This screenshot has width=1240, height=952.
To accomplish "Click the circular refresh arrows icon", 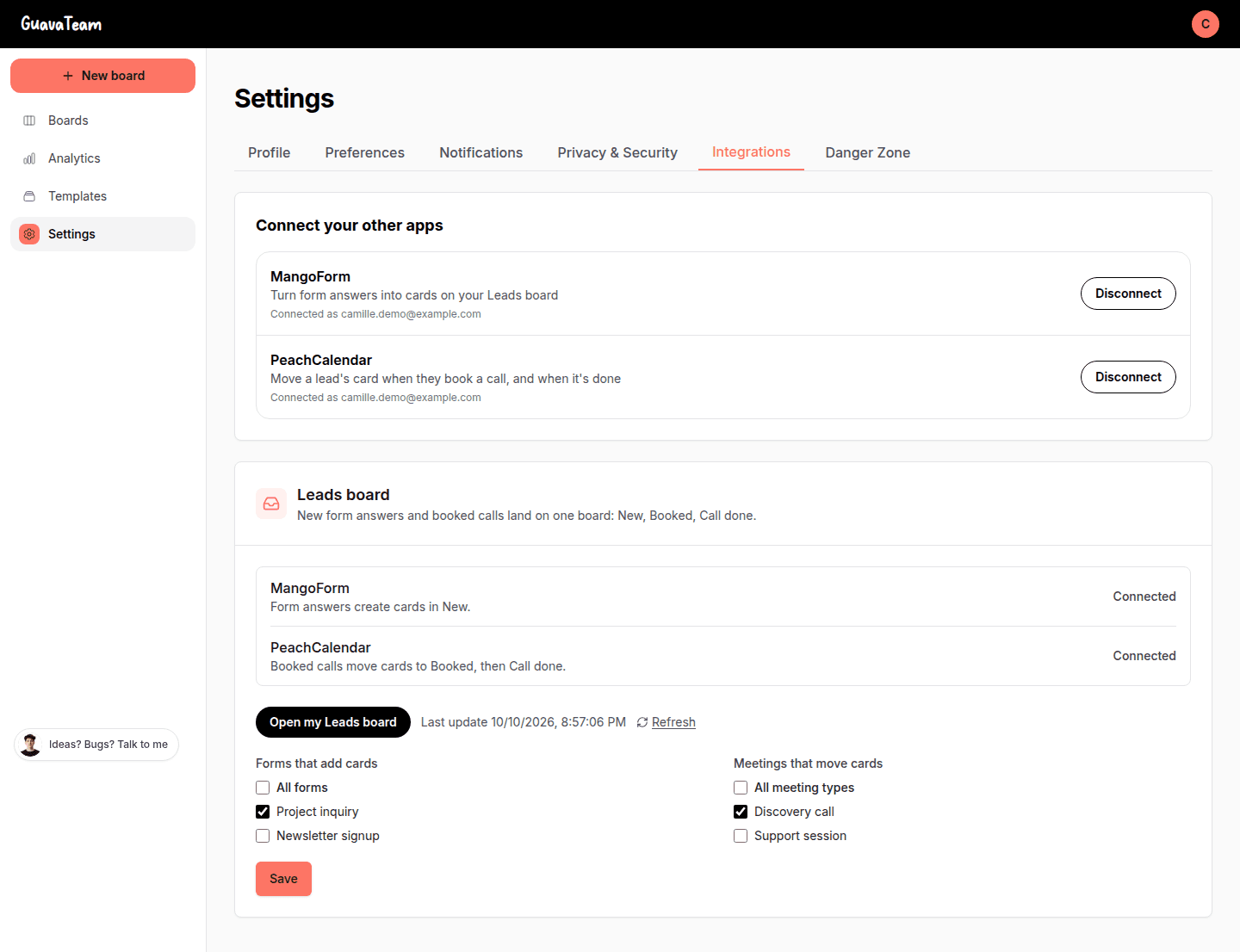I will [642, 722].
